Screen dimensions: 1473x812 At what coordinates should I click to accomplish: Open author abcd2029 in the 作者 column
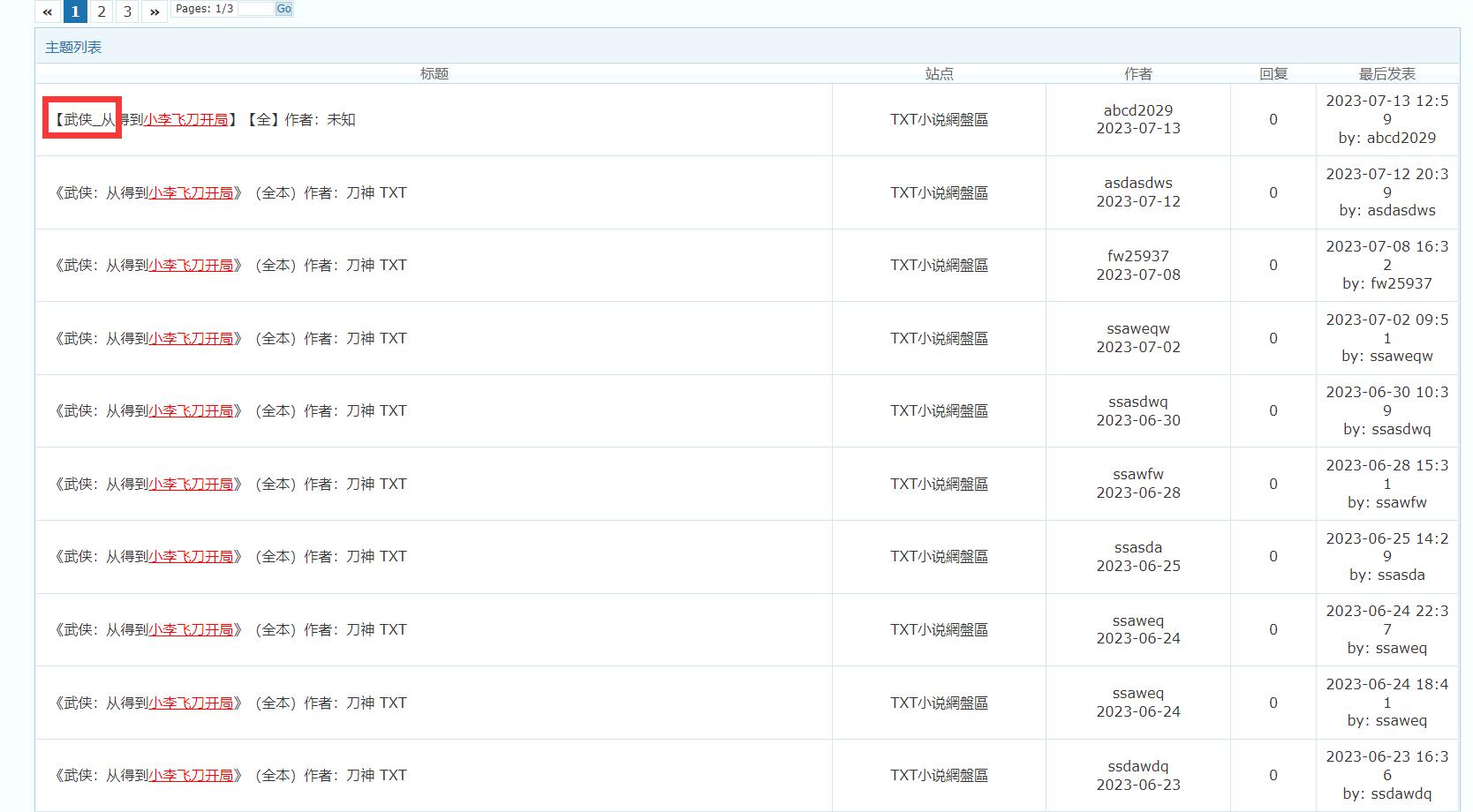(1137, 110)
